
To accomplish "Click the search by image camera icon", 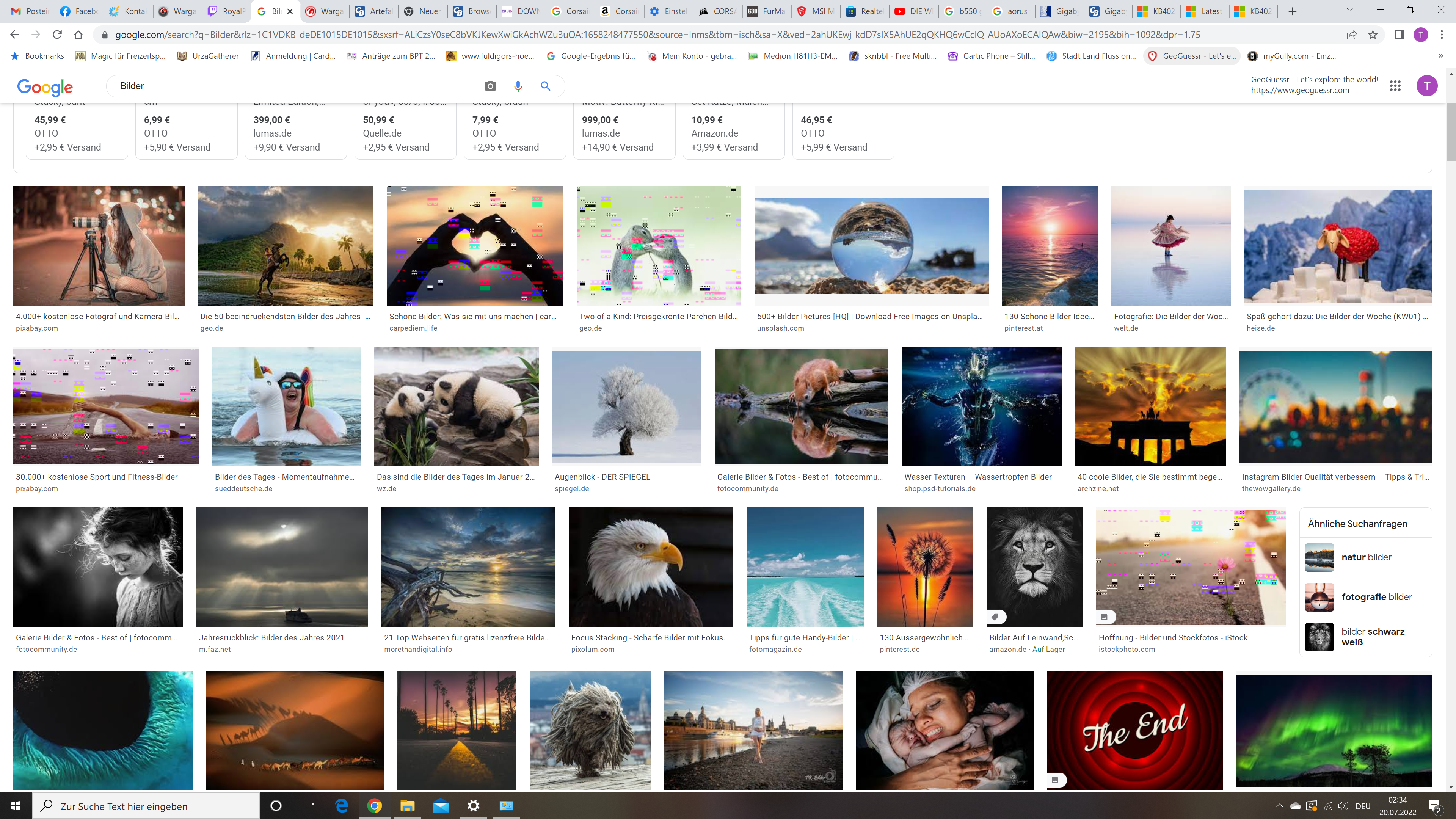I will [x=490, y=86].
